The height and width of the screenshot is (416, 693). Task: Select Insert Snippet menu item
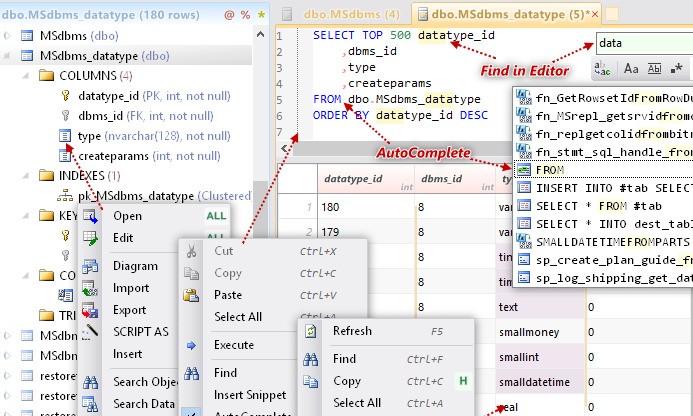pyautogui.click(x=250, y=395)
